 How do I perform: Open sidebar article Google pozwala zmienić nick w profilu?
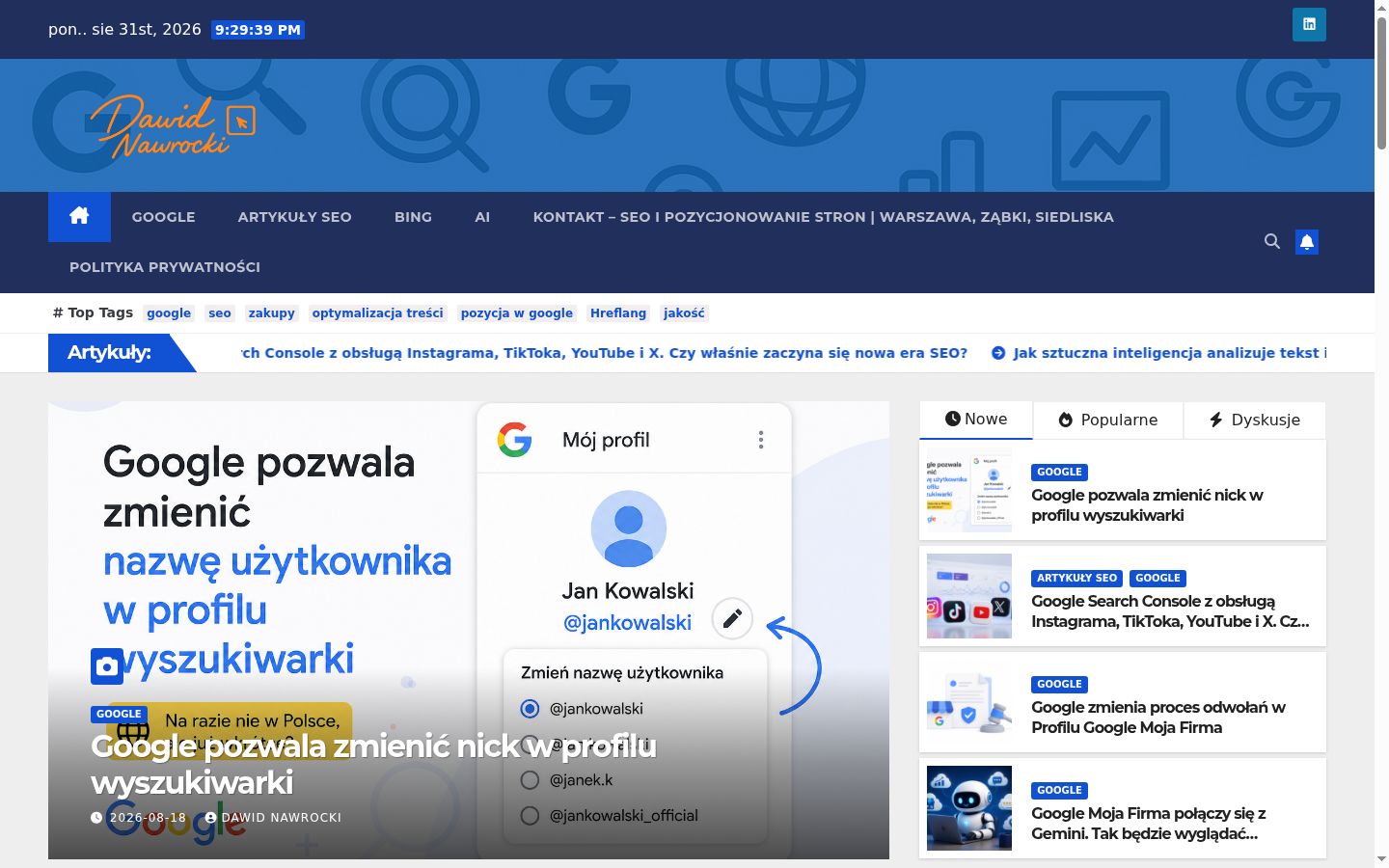(1147, 505)
